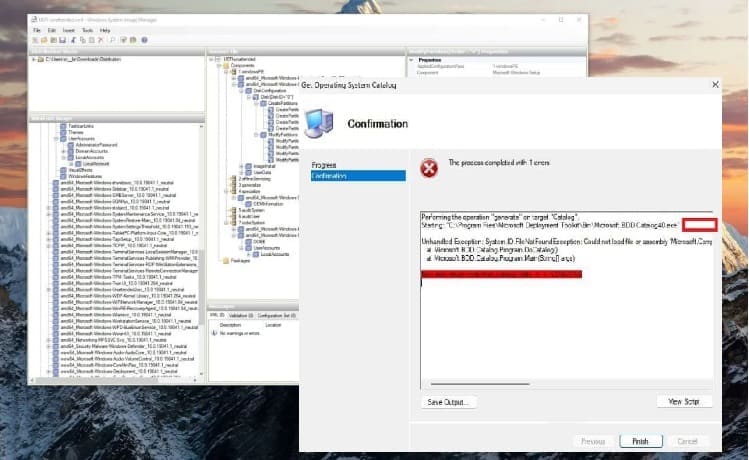Open the Help menu
Image resolution: width=749 pixels, height=460 pixels.
(x=105, y=30)
